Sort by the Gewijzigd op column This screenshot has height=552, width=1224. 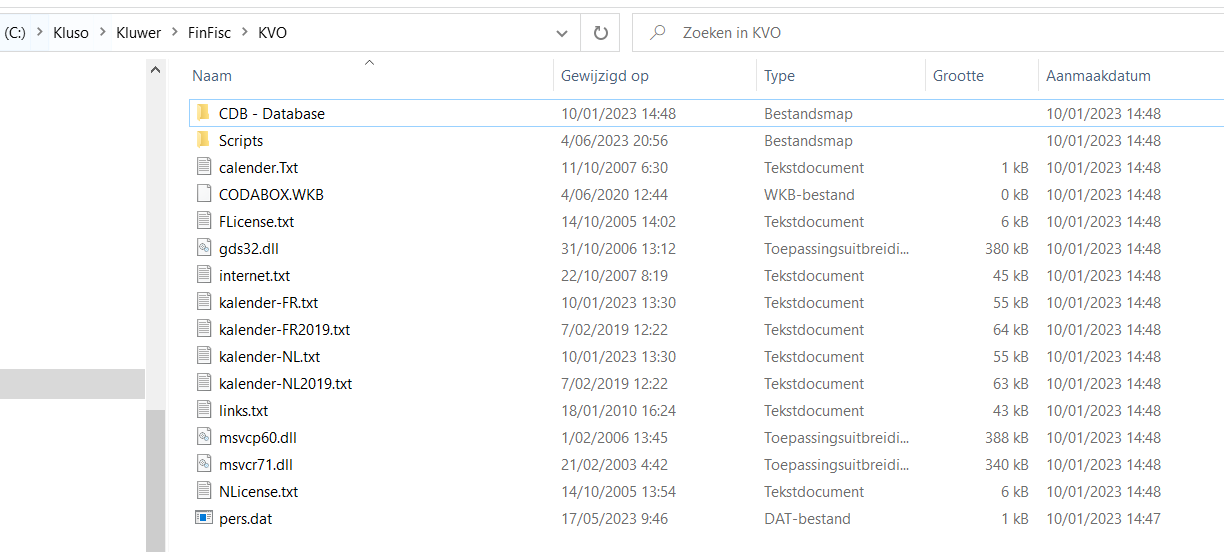point(604,76)
